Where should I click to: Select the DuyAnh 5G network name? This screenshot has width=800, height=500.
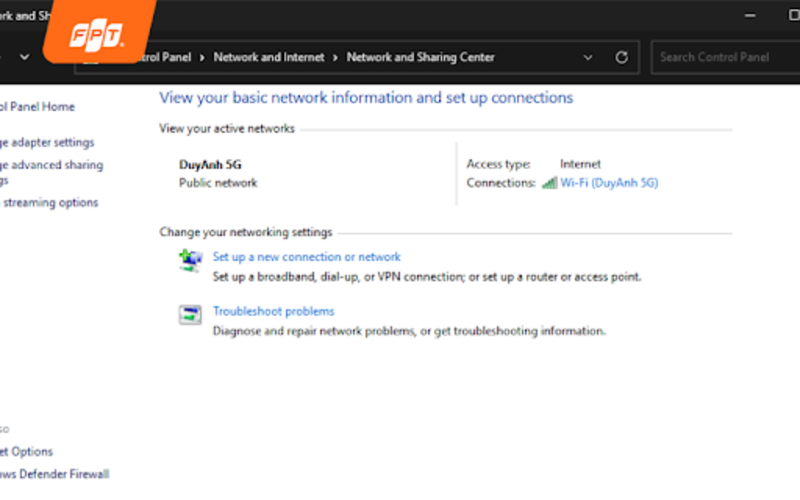click(210, 164)
